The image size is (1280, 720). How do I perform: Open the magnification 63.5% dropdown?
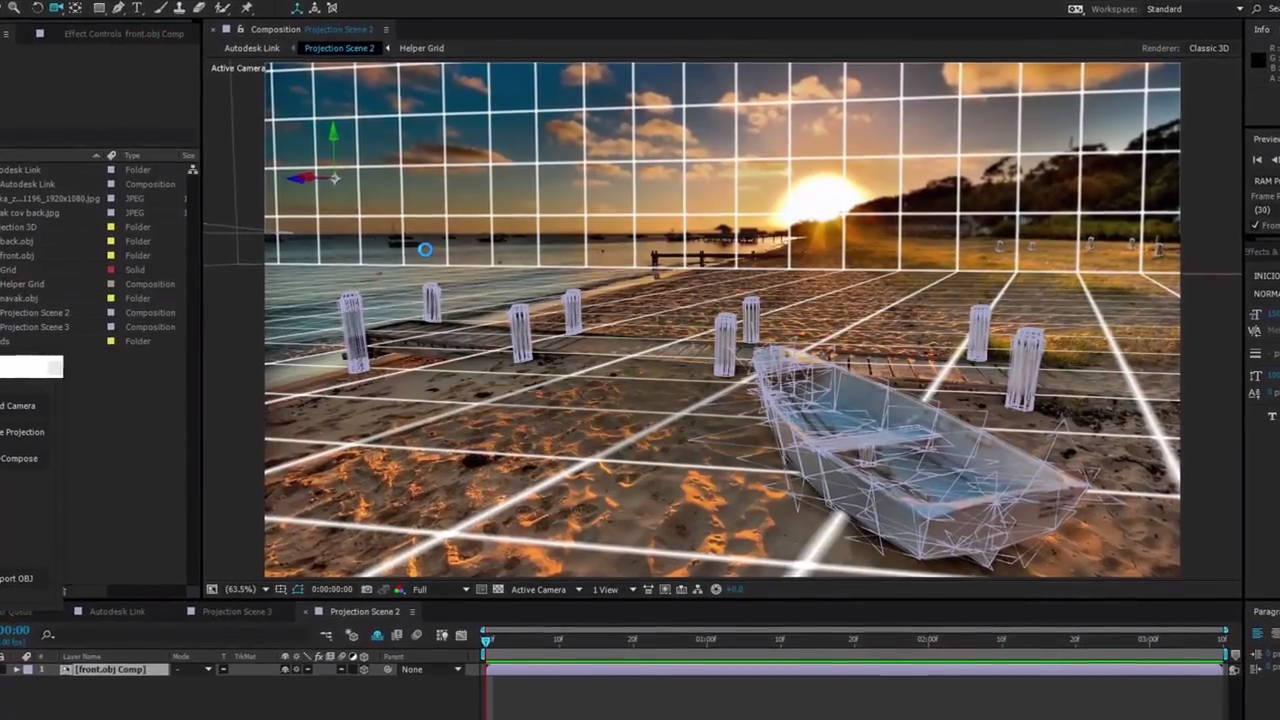(x=246, y=589)
